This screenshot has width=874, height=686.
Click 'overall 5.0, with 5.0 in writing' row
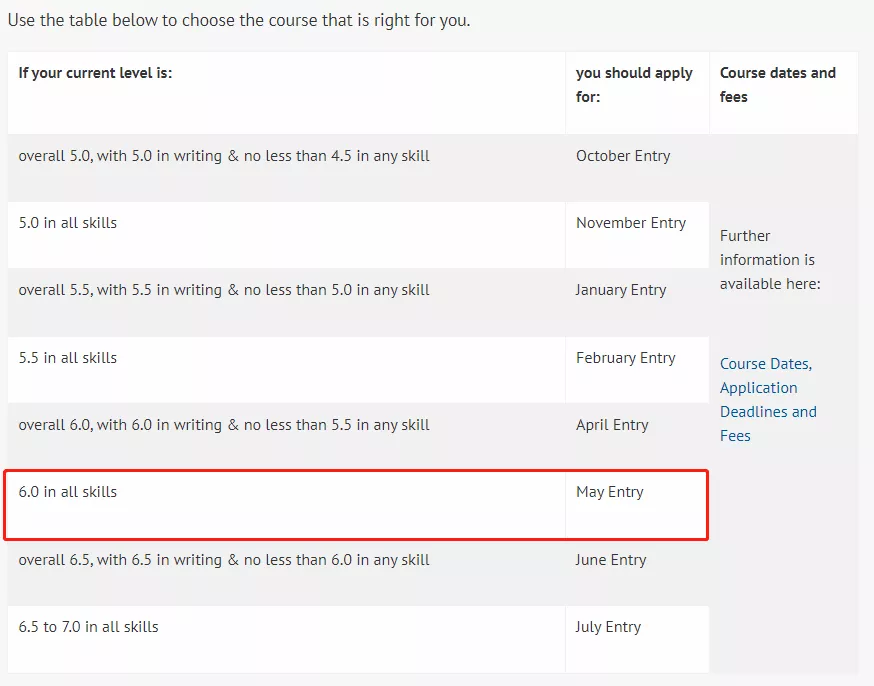coord(287,168)
